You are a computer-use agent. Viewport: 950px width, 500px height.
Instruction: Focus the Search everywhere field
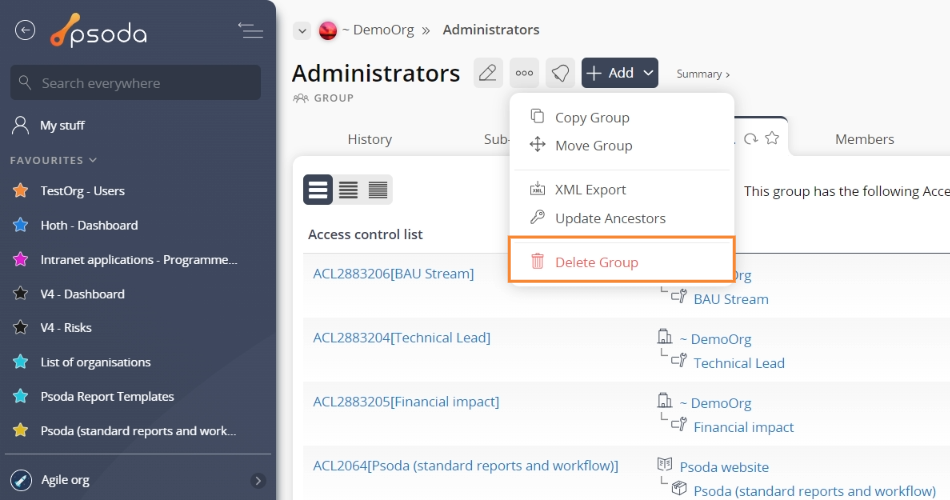click(136, 82)
